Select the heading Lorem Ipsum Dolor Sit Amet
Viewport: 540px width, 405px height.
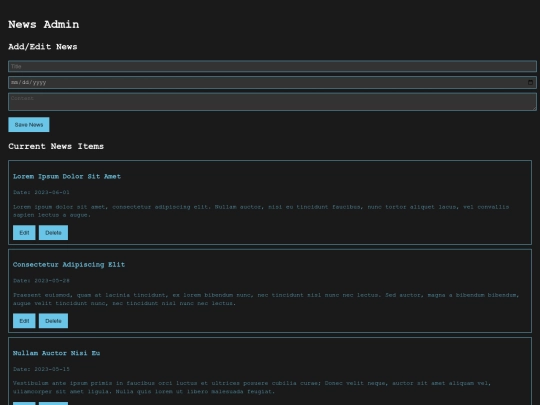click(67, 176)
